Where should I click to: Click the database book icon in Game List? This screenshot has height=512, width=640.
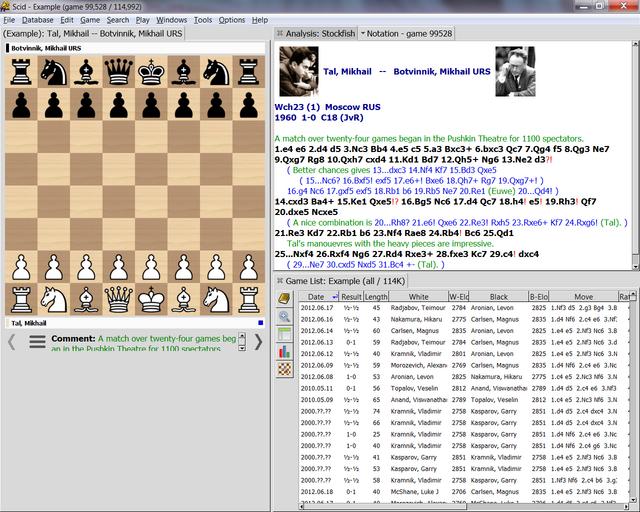coord(285,297)
